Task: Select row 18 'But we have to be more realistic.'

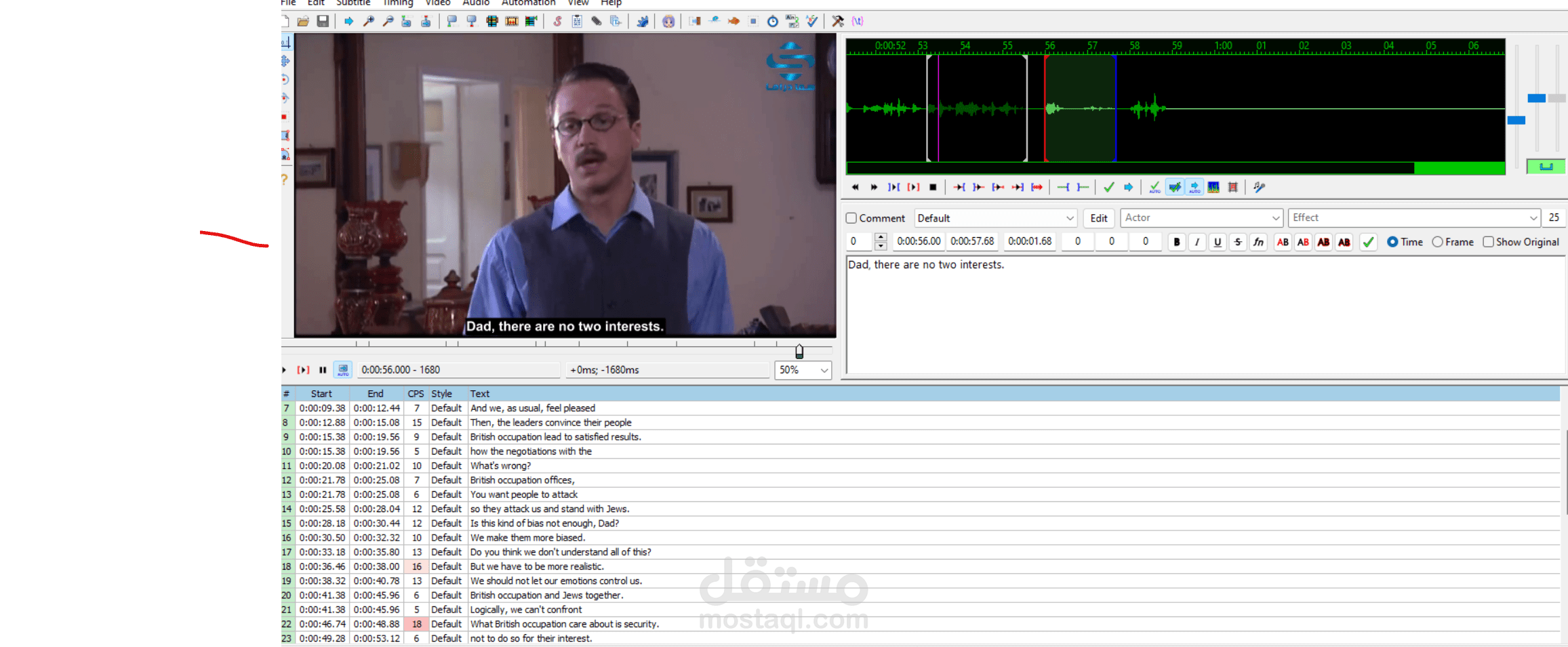Action: pyautogui.click(x=921, y=566)
